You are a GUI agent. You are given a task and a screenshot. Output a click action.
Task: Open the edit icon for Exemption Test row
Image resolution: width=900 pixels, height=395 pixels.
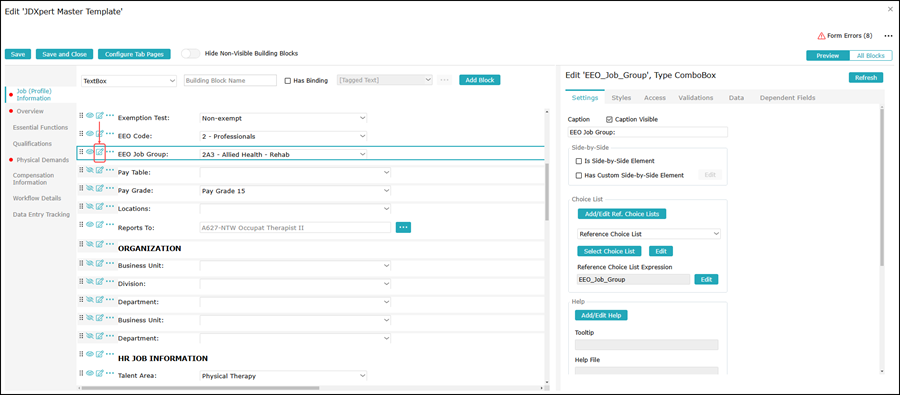pos(100,115)
